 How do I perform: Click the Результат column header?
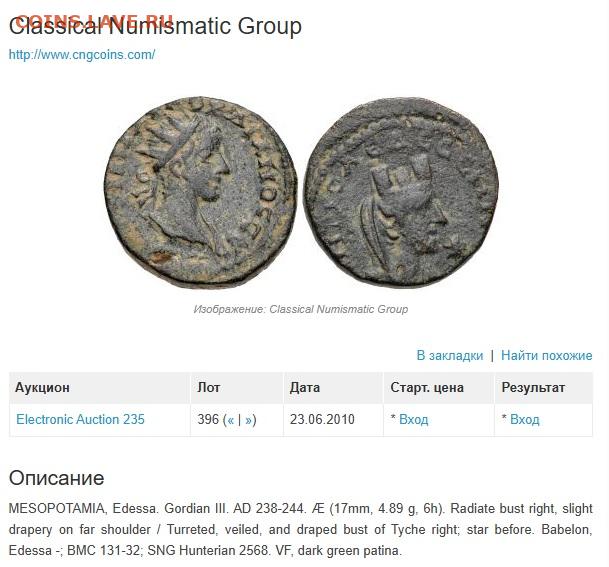(x=533, y=387)
